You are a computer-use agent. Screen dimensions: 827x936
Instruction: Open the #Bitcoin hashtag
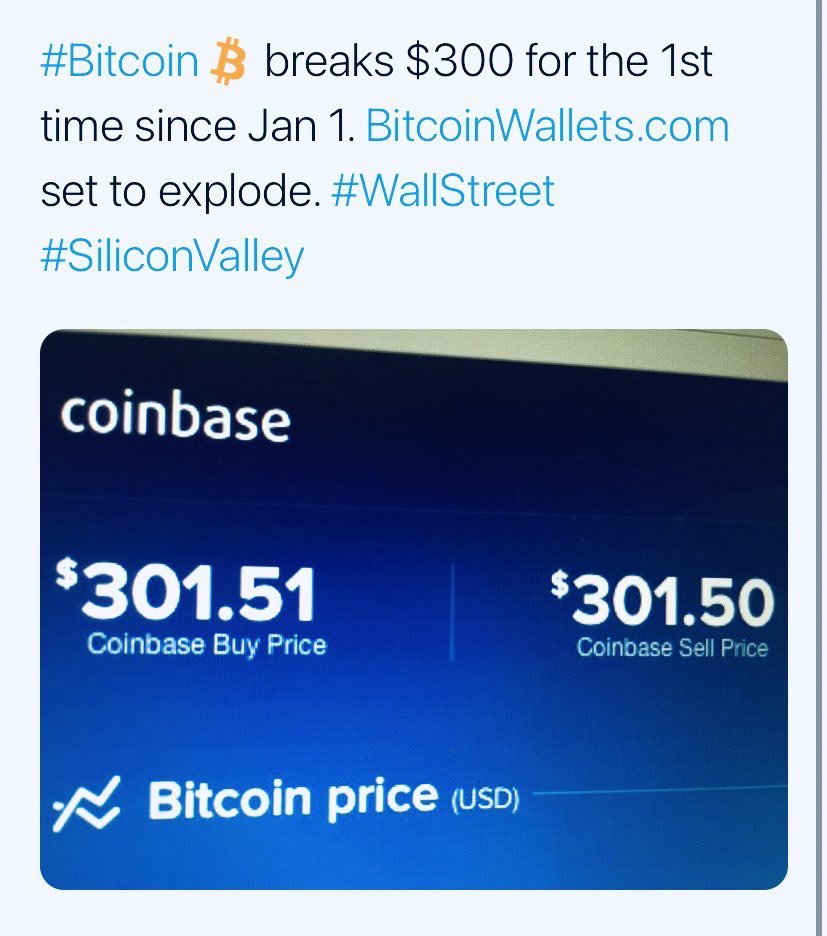point(119,62)
